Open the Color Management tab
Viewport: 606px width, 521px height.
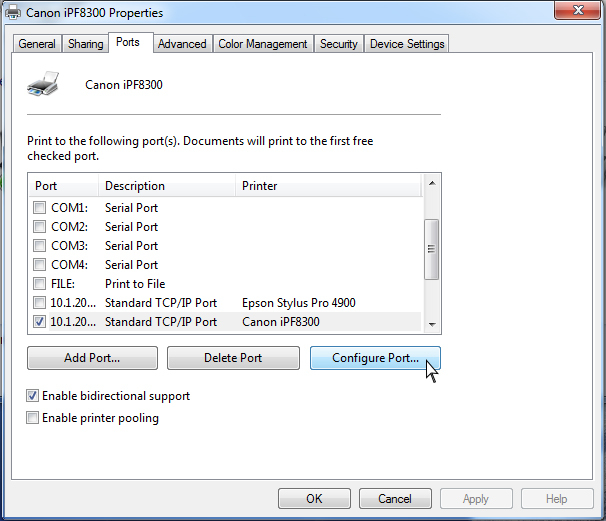[262, 44]
